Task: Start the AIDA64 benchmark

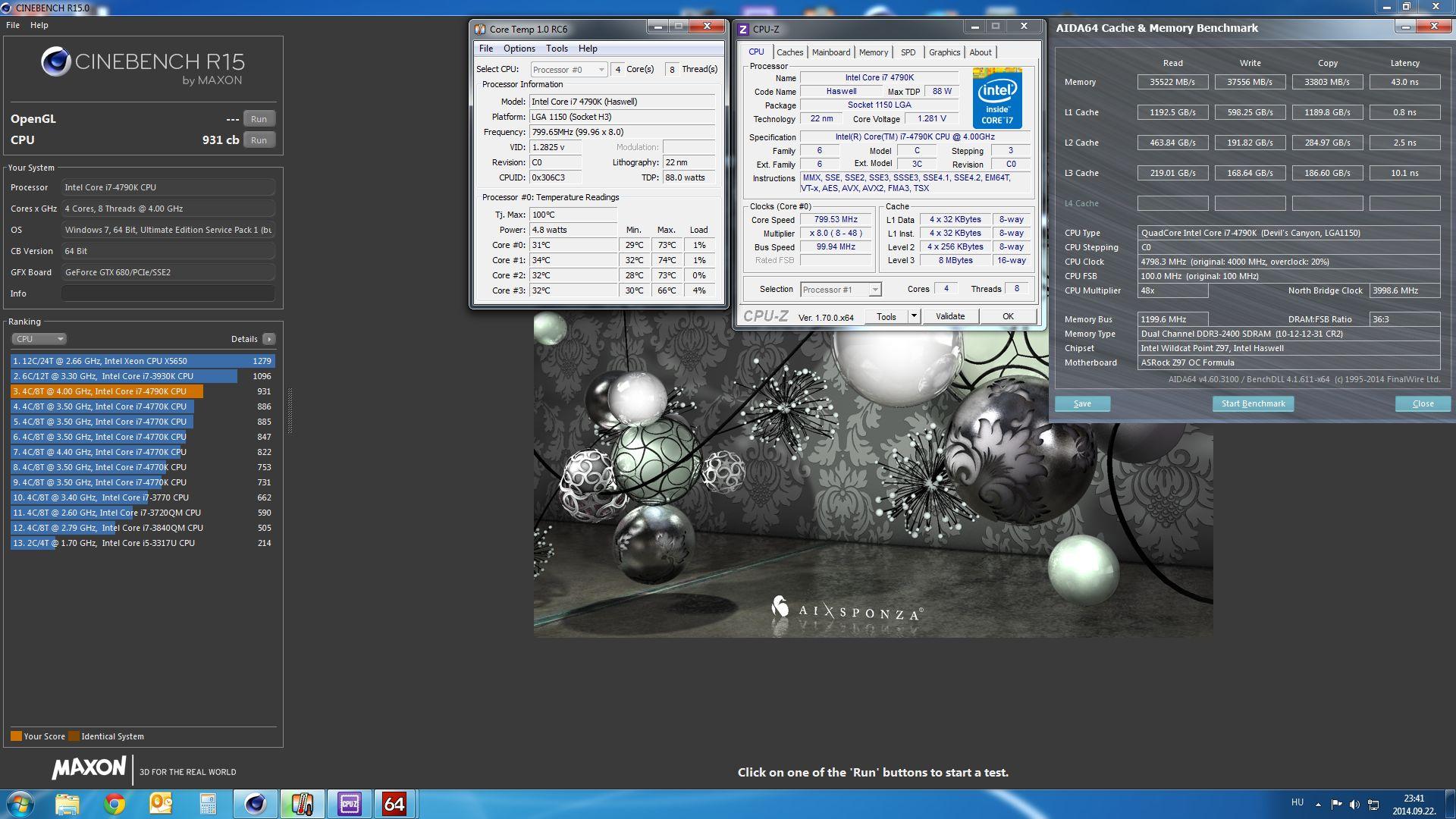Action: 1253,404
